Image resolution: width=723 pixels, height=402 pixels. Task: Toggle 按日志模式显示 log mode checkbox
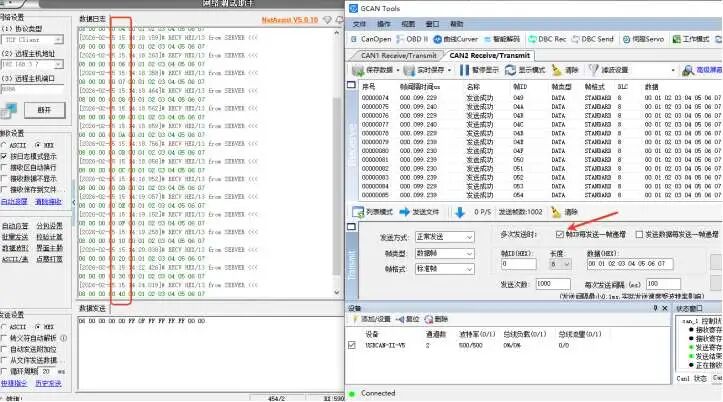(4, 157)
